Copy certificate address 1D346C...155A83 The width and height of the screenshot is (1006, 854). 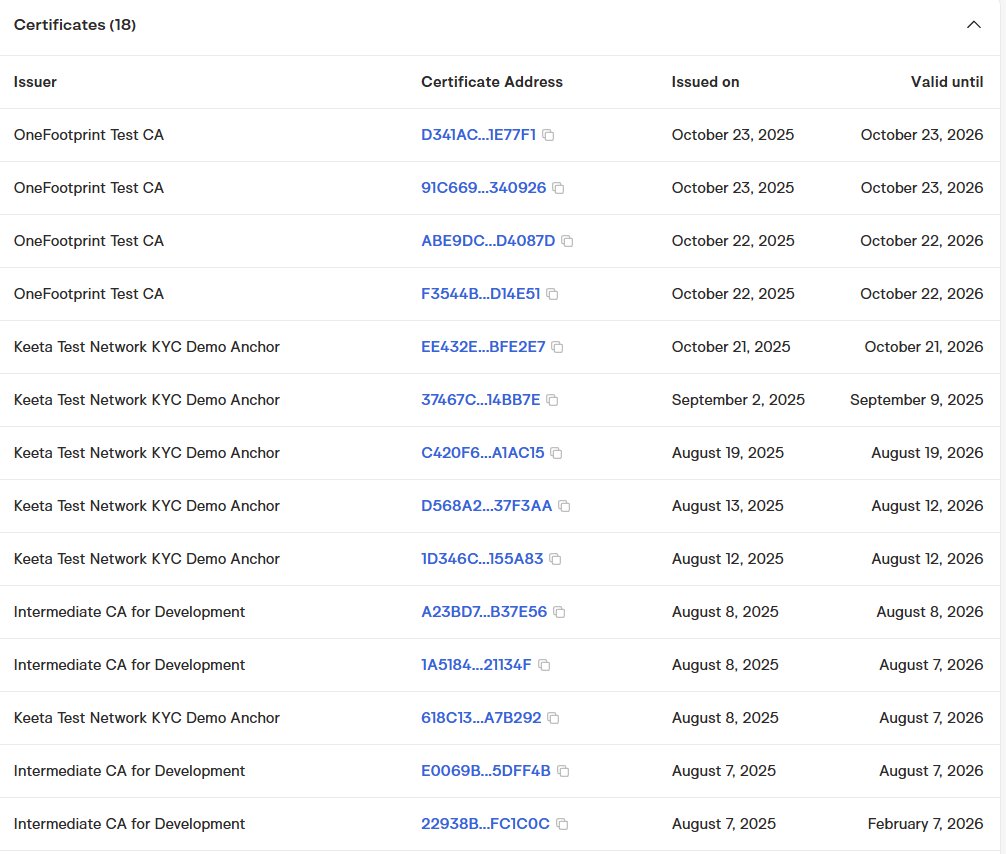556,559
